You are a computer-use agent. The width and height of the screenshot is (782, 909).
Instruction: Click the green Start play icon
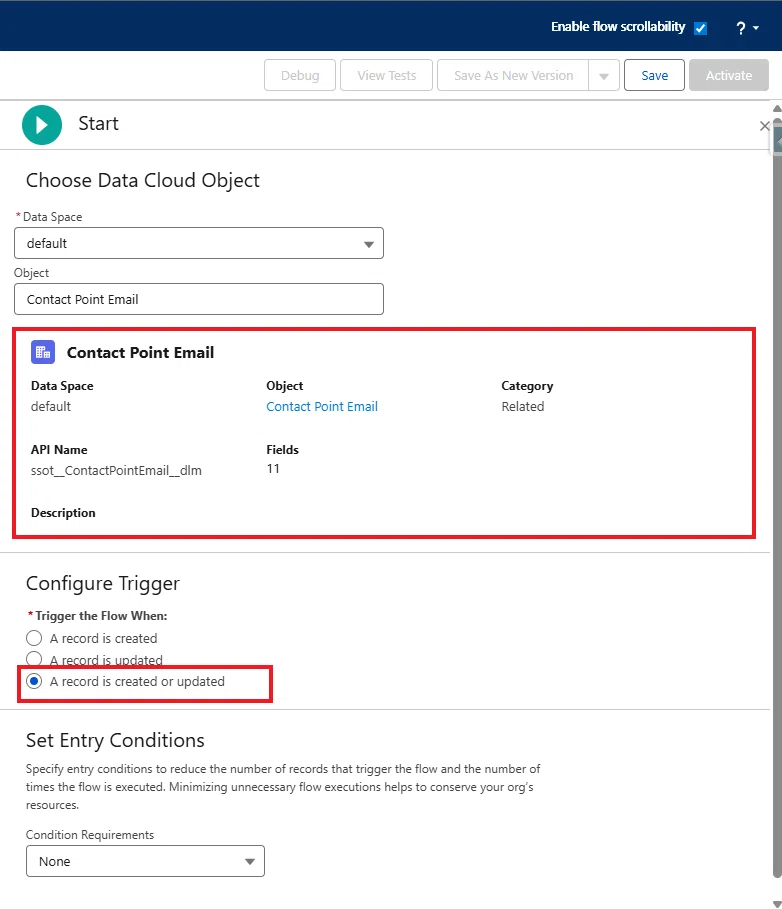point(42,125)
